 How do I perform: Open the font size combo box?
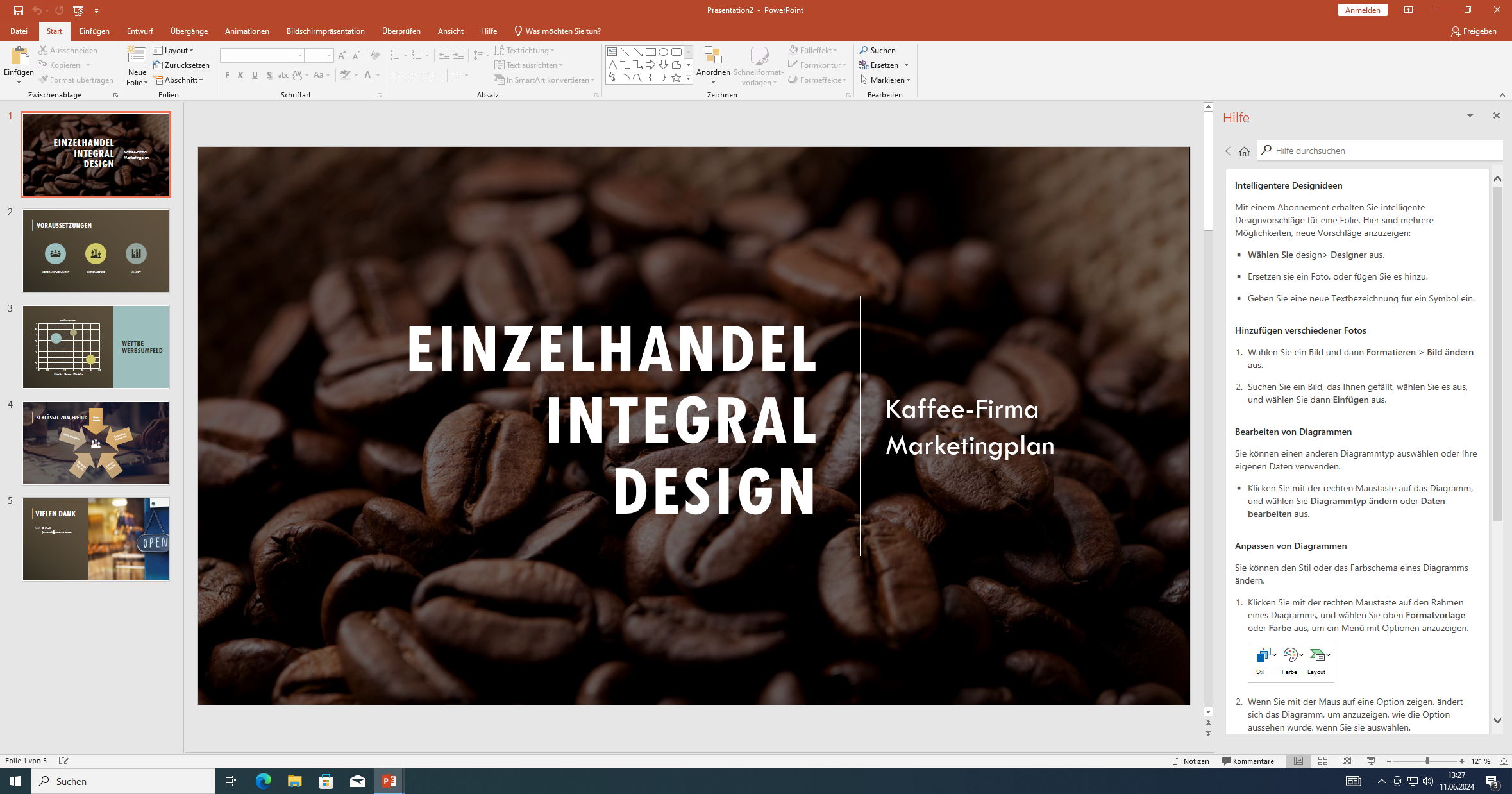[319, 55]
